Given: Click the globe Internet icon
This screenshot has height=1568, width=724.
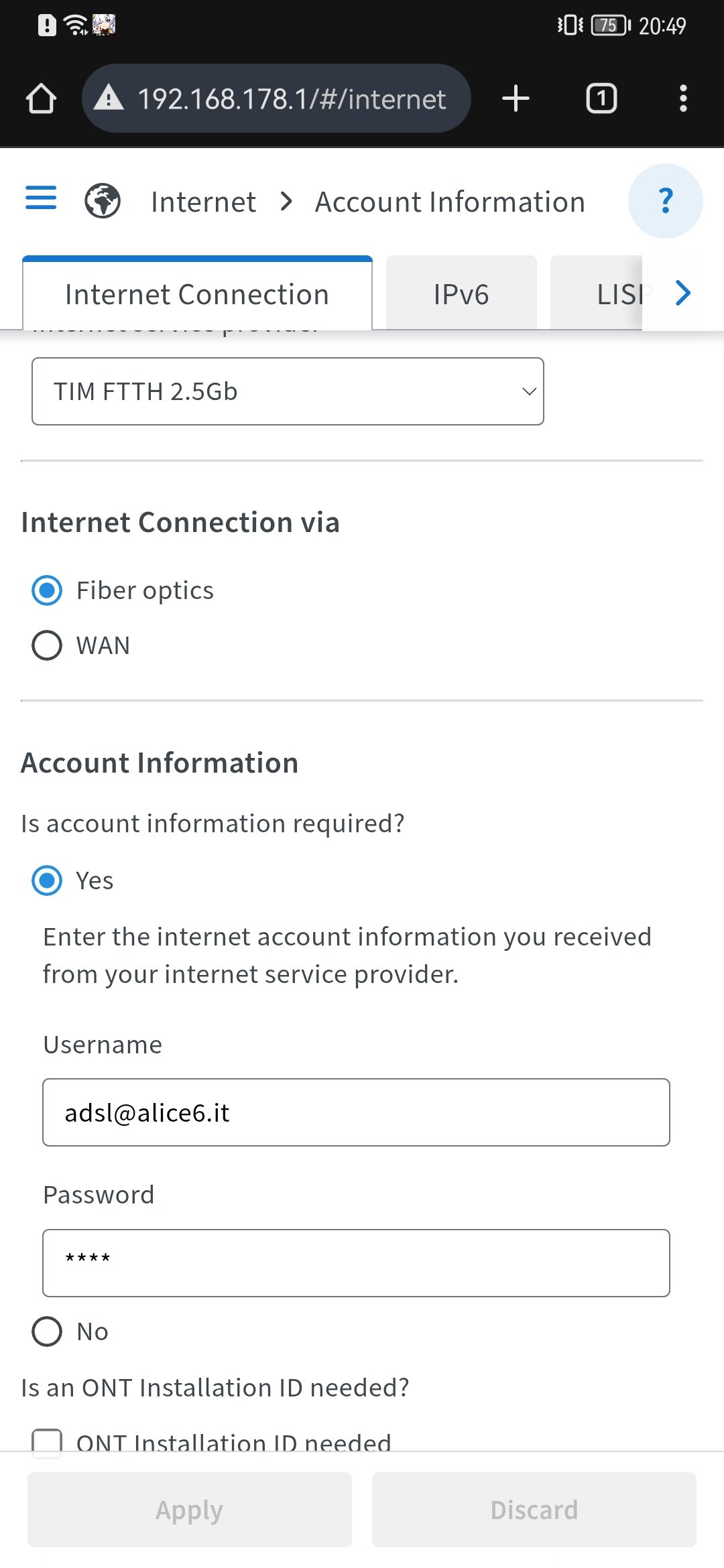Looking at the screenshot, I should 103,201.
